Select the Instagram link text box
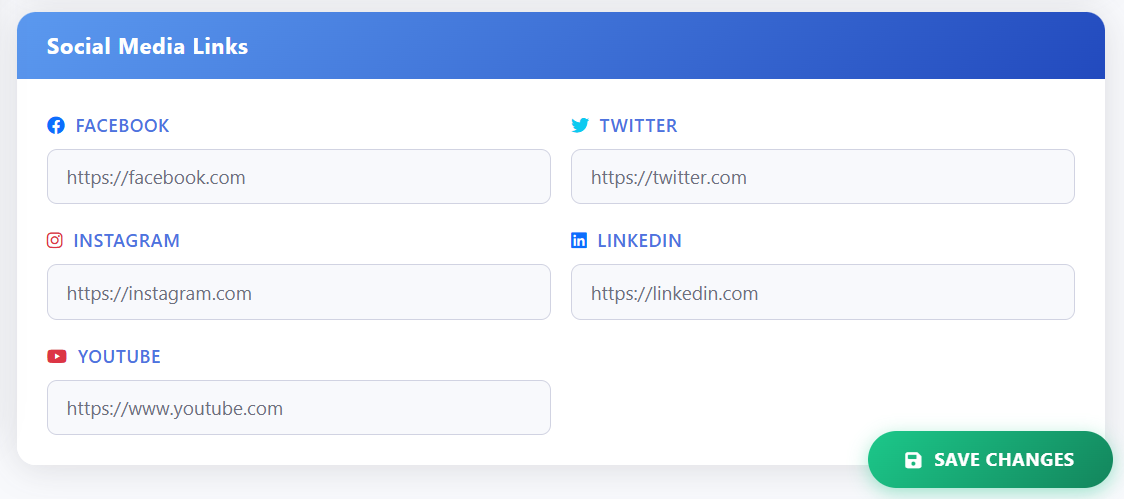 (x=298, y=293)
